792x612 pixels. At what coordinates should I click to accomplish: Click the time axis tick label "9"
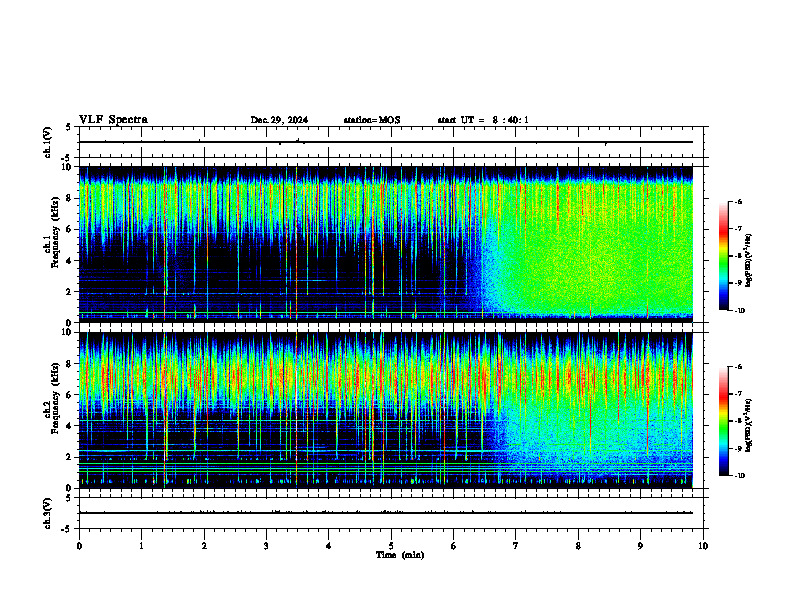click(640, 546)
